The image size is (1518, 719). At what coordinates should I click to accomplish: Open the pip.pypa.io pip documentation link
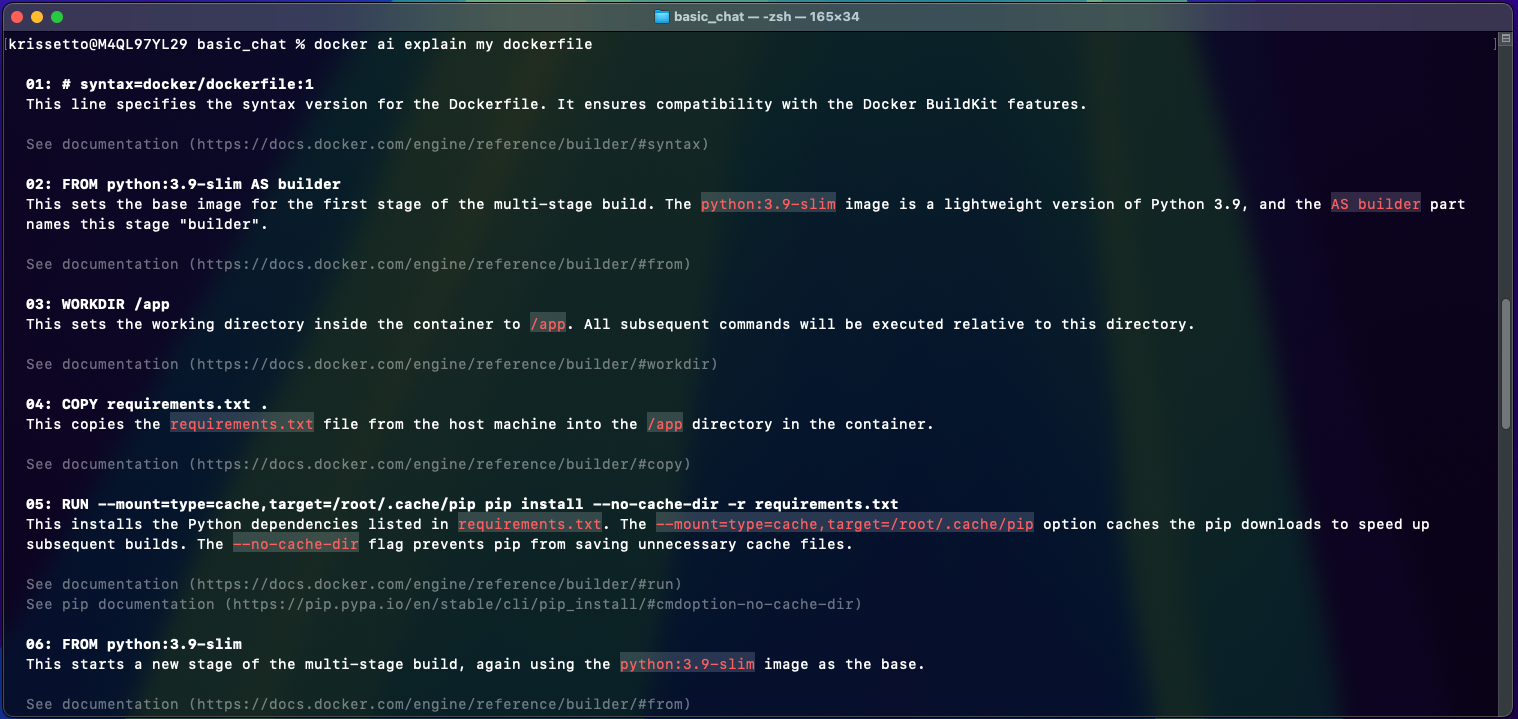pyautogui.click(x=541, y=604)
